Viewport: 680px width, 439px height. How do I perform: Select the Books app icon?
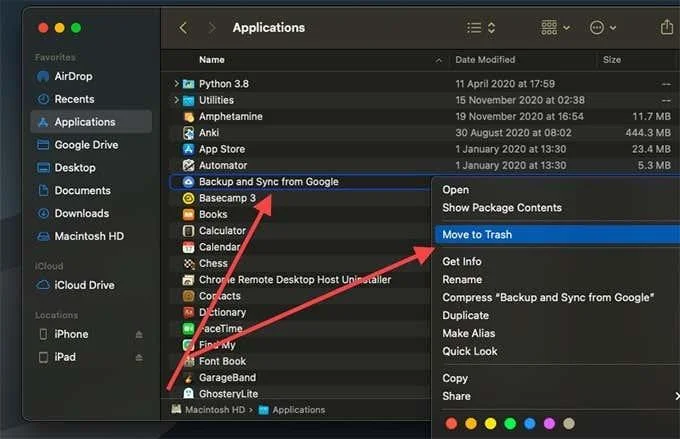tap(188, 214)
